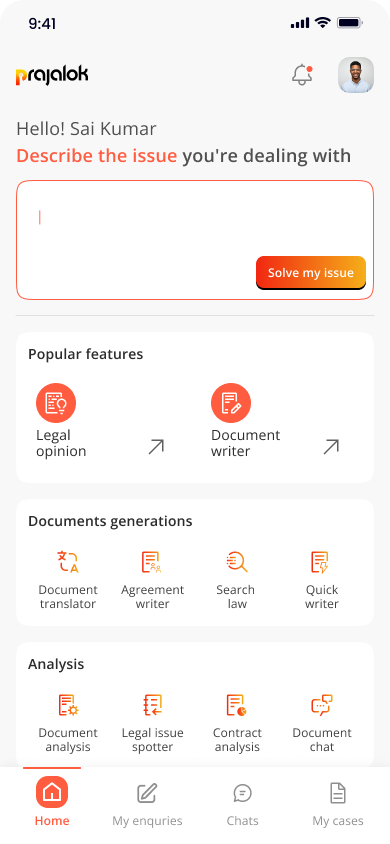Click the arrow beside Document writer
Image resolution: width=390 pixels, height=844 pixels.
click(x=331, y=447)
